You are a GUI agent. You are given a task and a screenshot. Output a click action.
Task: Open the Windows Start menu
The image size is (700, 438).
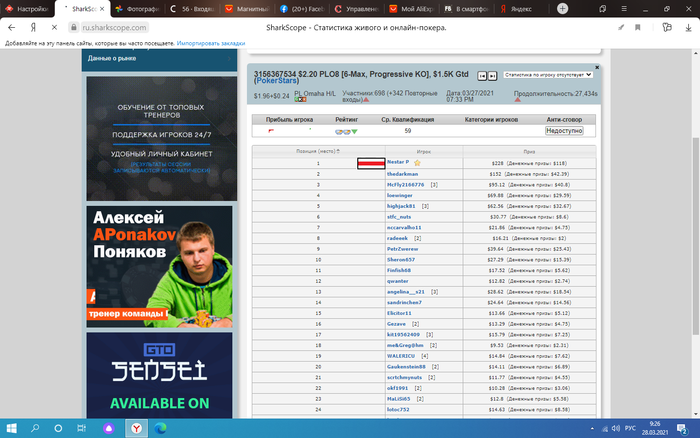click(x=12, y=428)
